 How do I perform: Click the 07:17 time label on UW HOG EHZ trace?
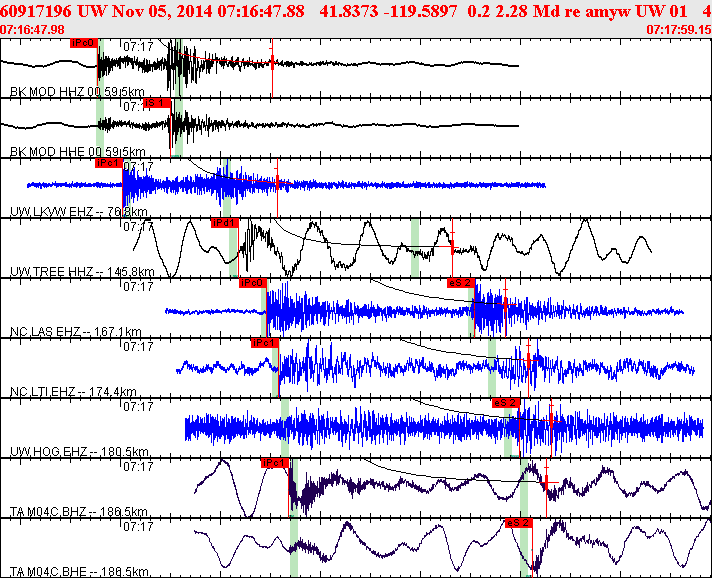(x=138, y=406)
